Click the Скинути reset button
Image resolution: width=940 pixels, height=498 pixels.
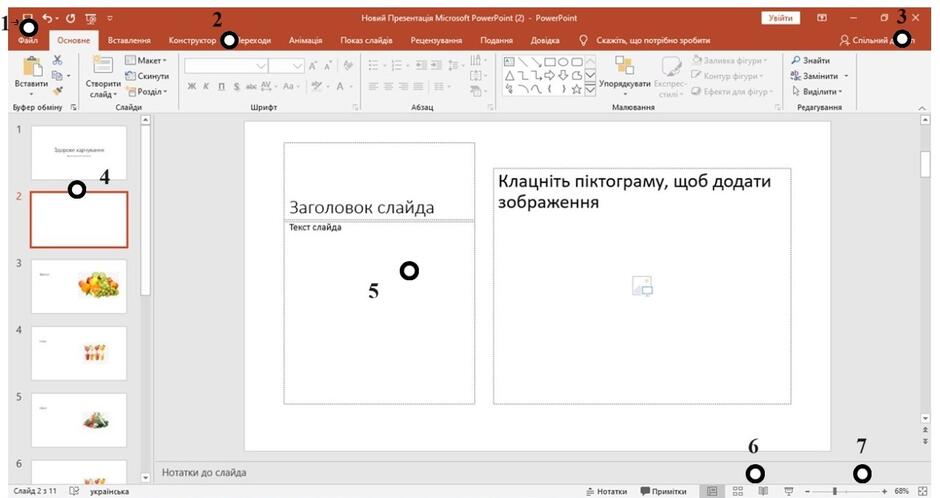tap(147, 76)
